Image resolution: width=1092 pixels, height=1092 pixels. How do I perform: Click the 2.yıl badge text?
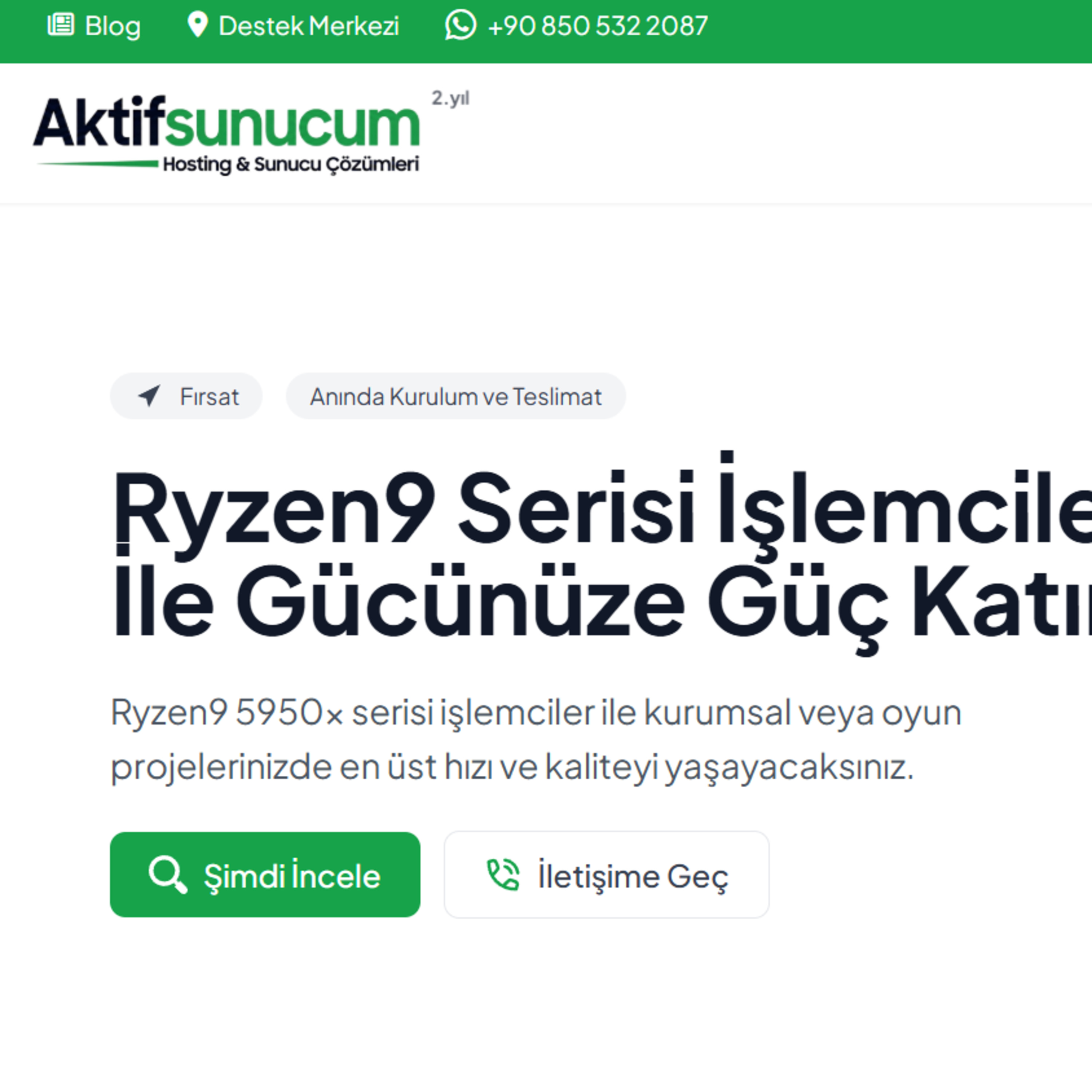451,99
